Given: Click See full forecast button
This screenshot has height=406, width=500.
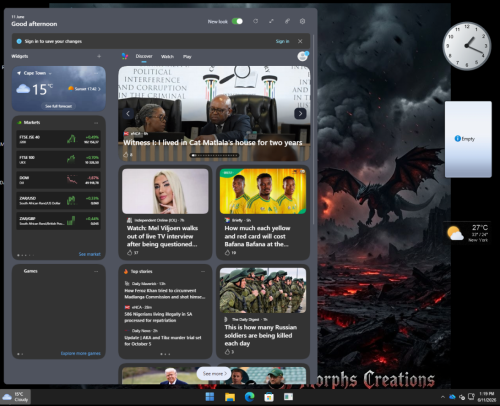Looking at the screenshot, I should point(59,106).
